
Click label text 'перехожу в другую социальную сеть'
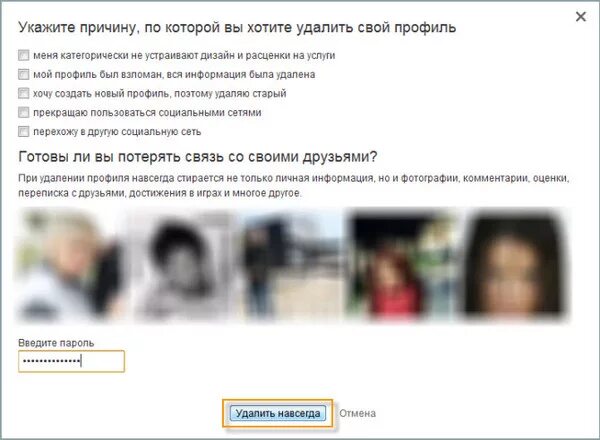(117, 132)
